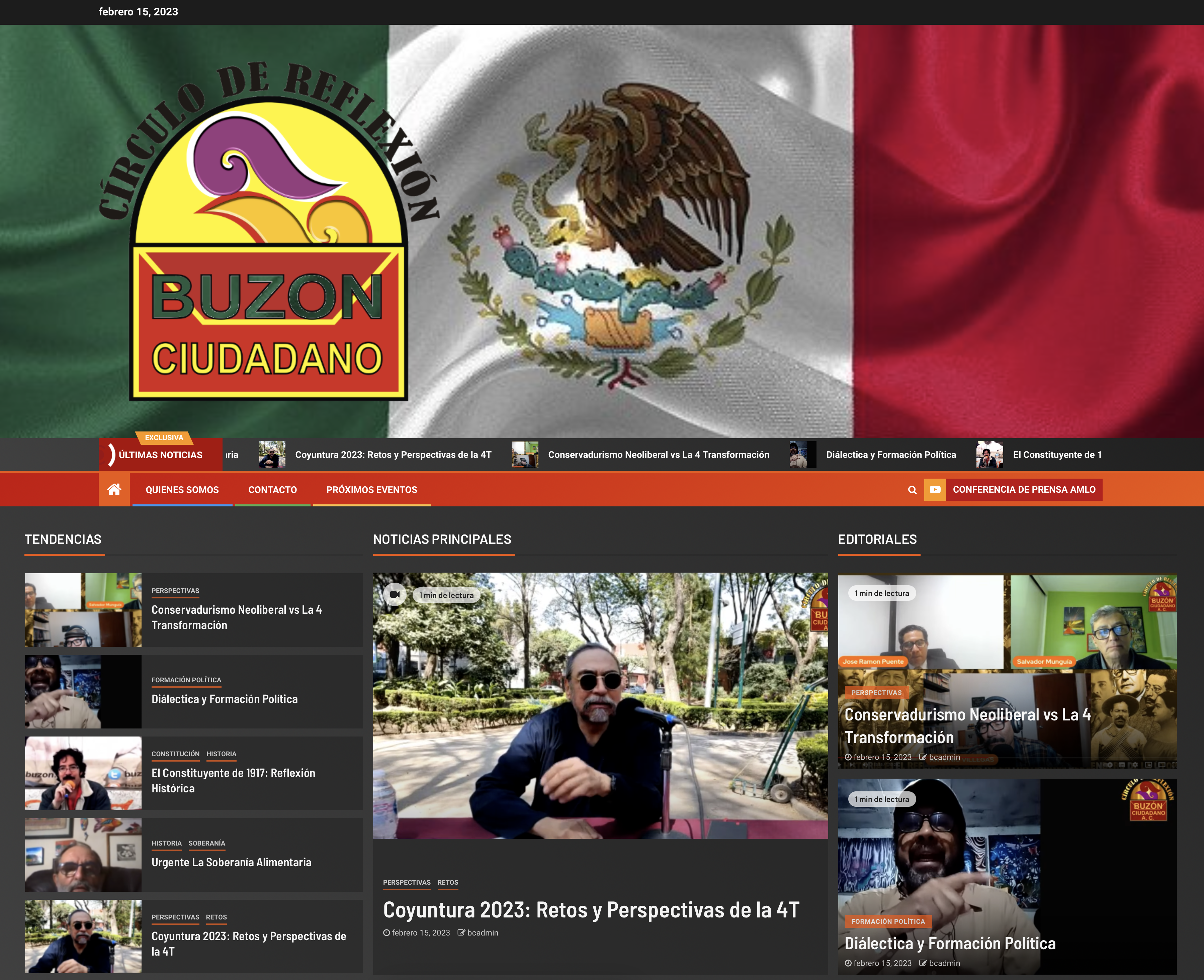
Task: Go to the Contacto page
Action: pos(272,489)
